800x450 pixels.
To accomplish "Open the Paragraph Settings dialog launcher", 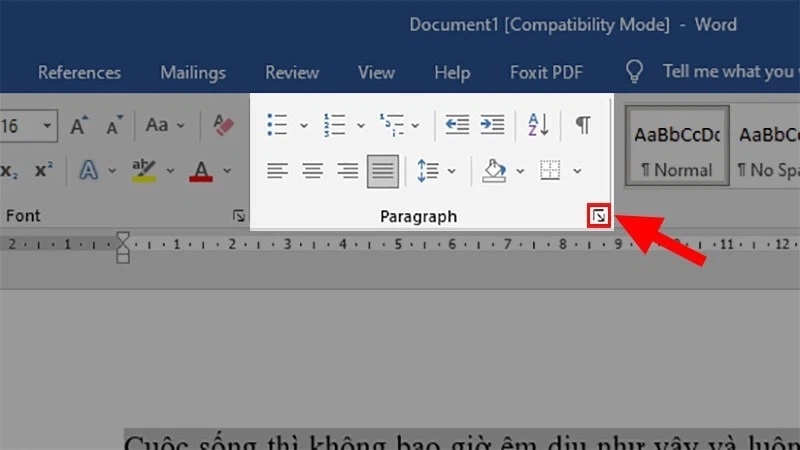I will pyautogui.click(x=598, y=216).
